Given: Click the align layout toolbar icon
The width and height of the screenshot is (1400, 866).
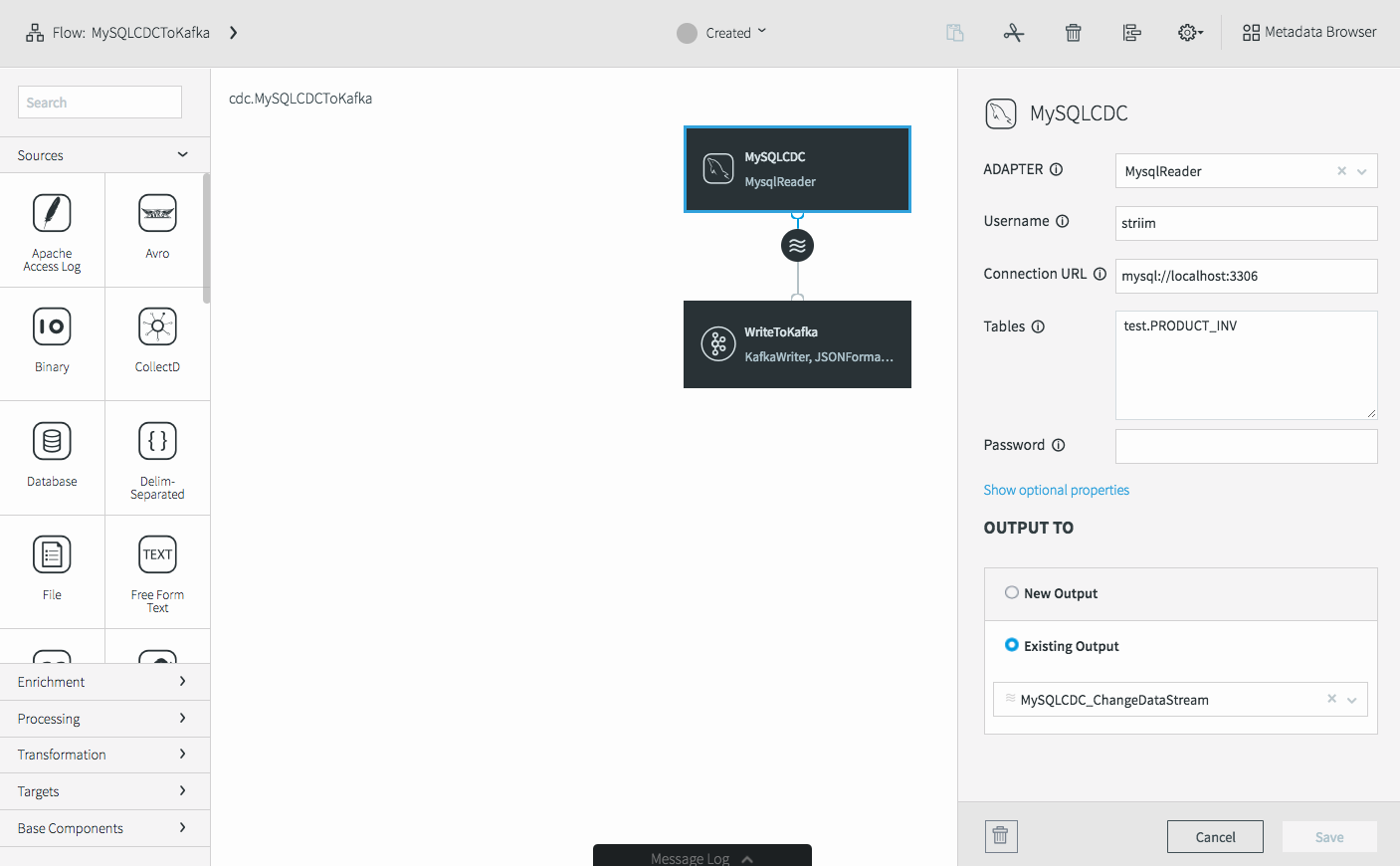Looking at the screenshot, I should [1132, 33].
